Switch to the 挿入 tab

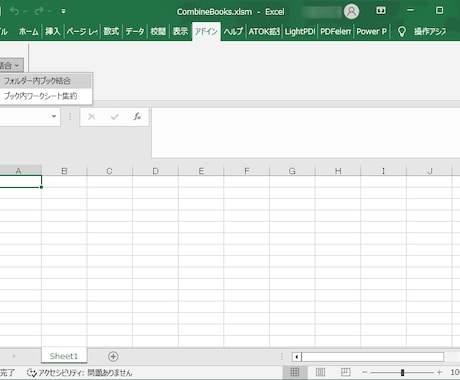pyautogui.click(x=53, y=32)
